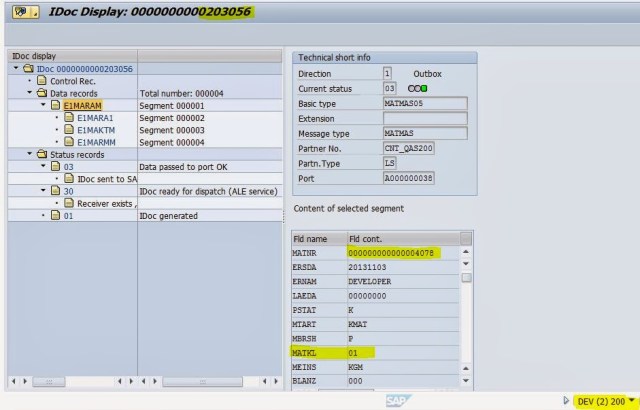Viewport: 640px width, 410px height.
Task: Click the 'Fld cont.' column header
Action: (403, 239)
